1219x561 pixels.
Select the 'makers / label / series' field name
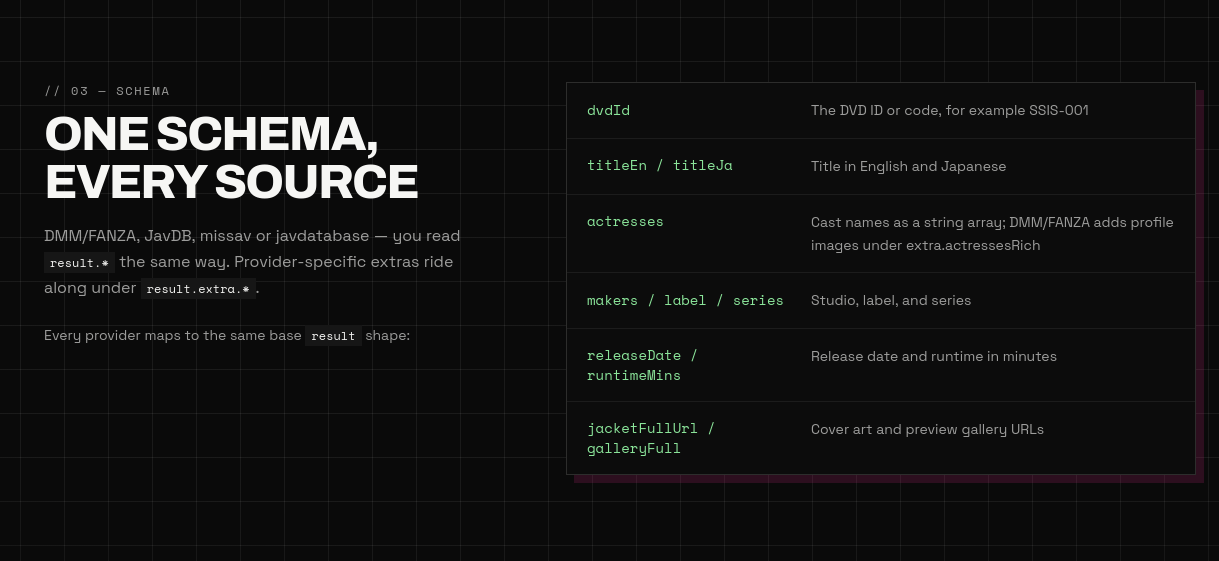tap(685, 300)
